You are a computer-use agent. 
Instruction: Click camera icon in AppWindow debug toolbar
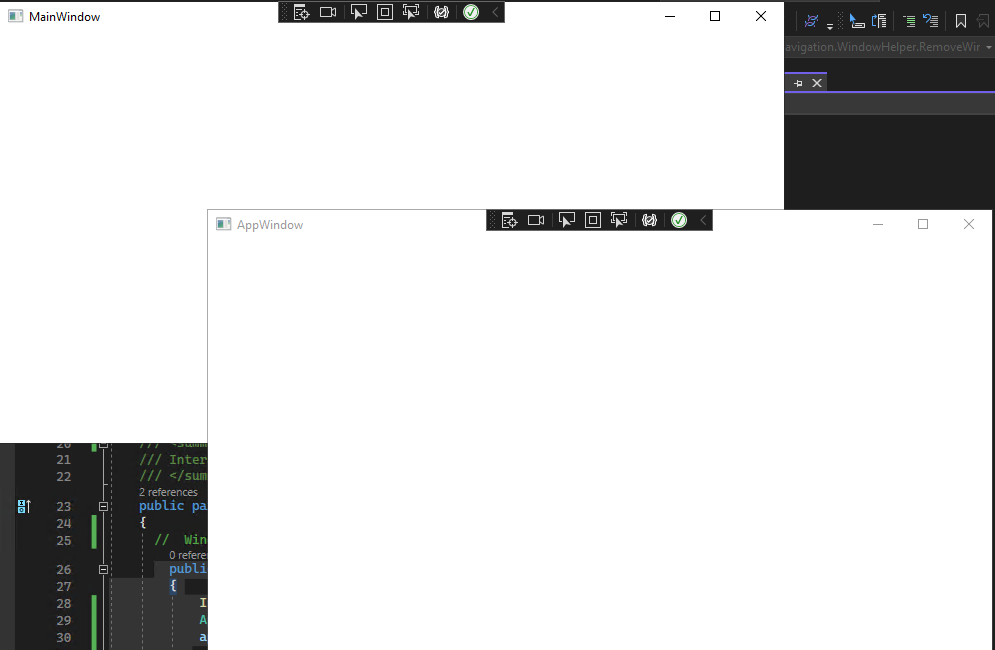pyautogui.click(x=536, y=220)
